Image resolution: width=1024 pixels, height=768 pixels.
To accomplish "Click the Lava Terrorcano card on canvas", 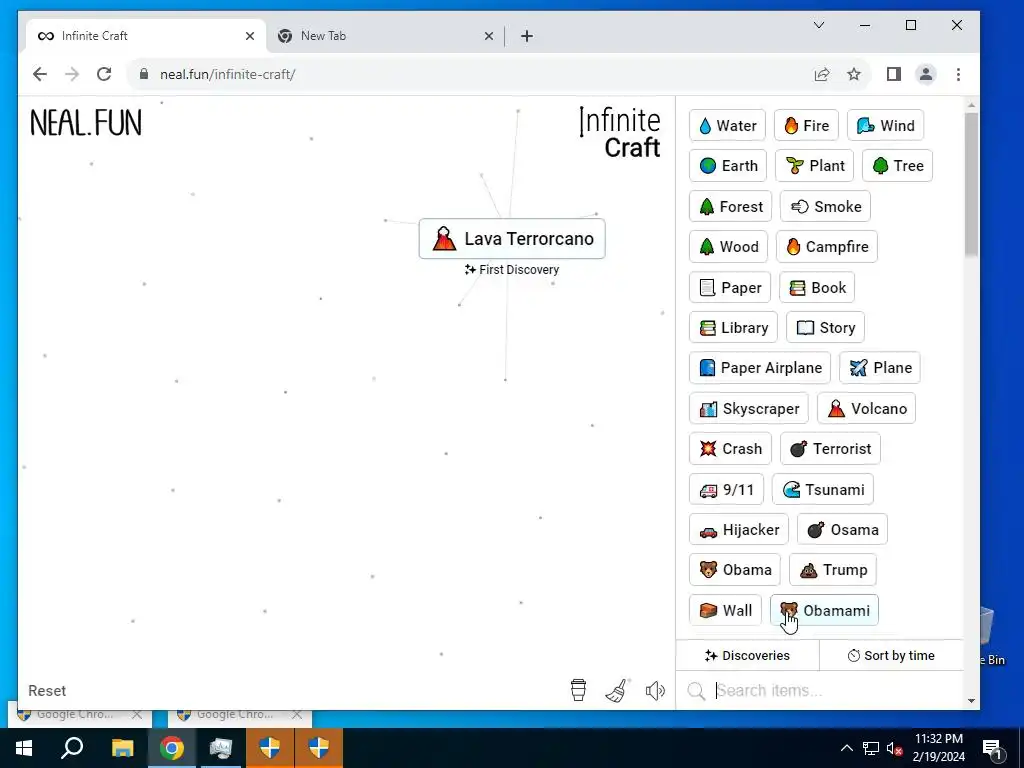I will point(512,239).
